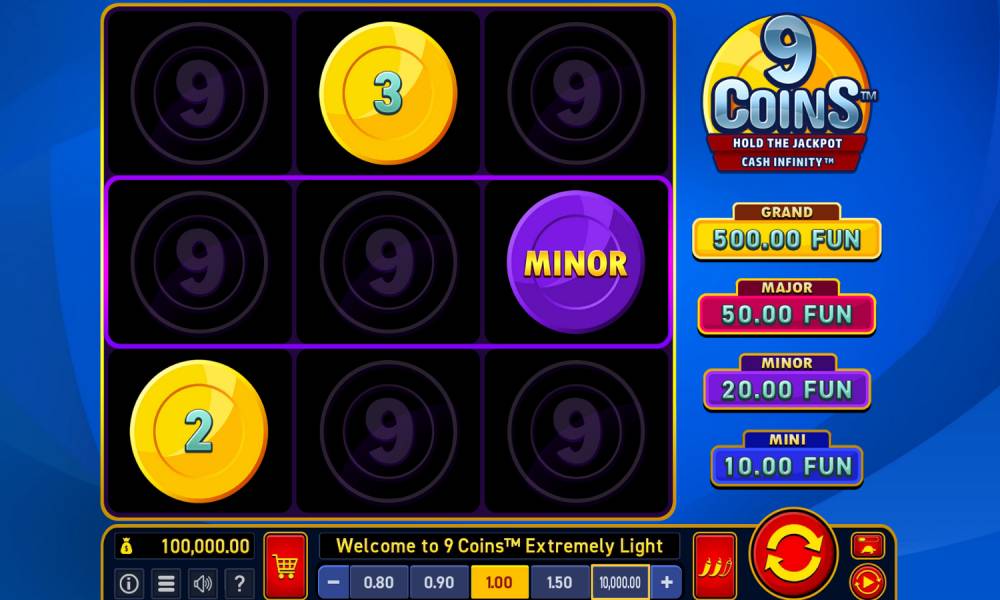
Task: Click the red spin button
Action: 793,553
